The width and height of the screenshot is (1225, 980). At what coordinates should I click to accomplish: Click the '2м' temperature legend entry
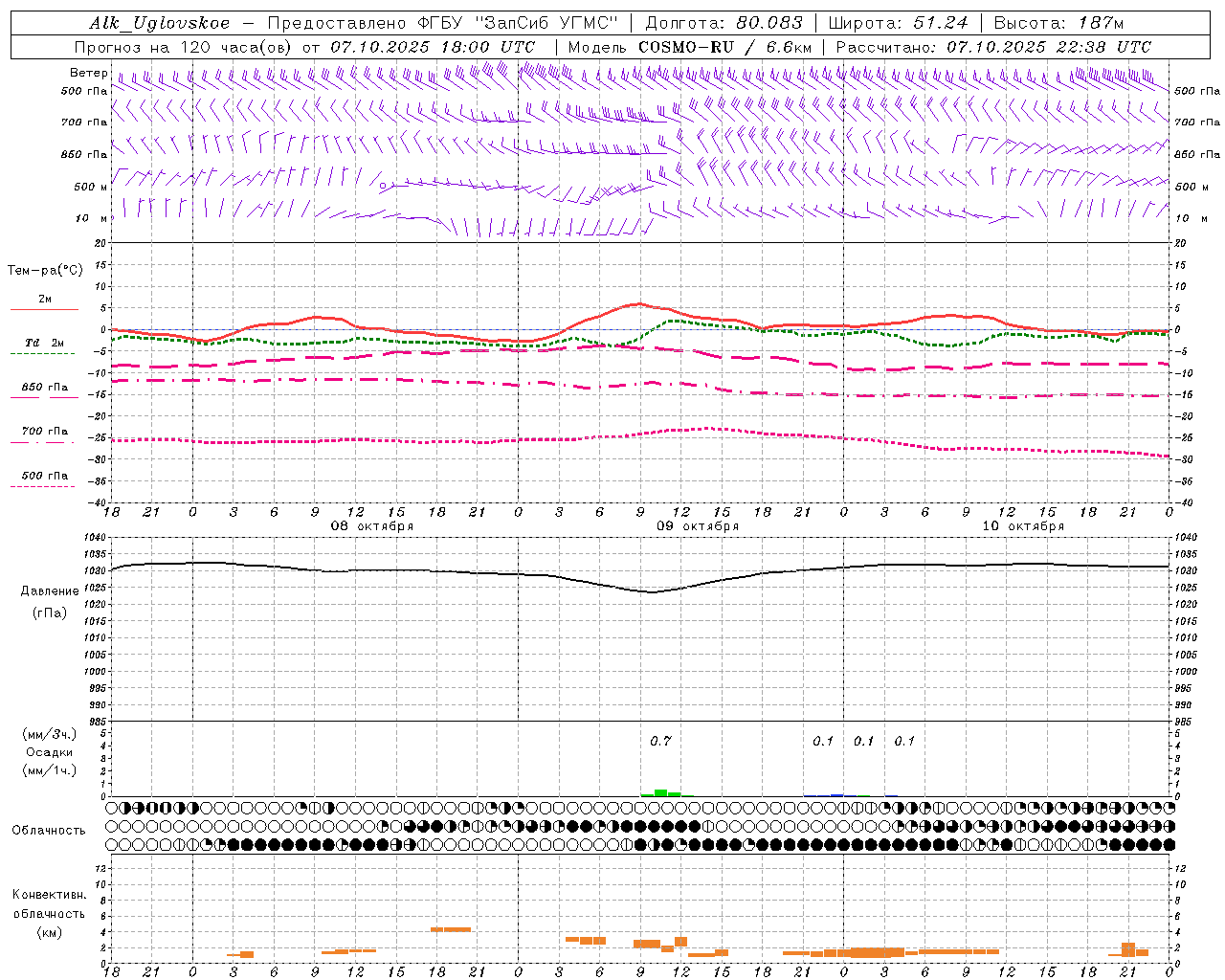click(45, 300)
